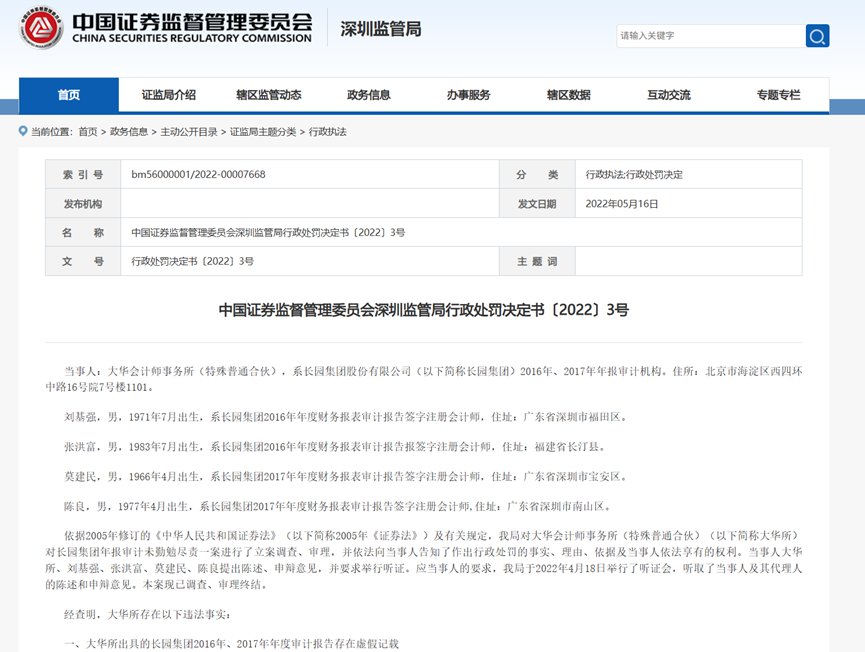Screen dimensions: 865x652
Task: Type in the keyword search field
Action: [x=710, y=36]
